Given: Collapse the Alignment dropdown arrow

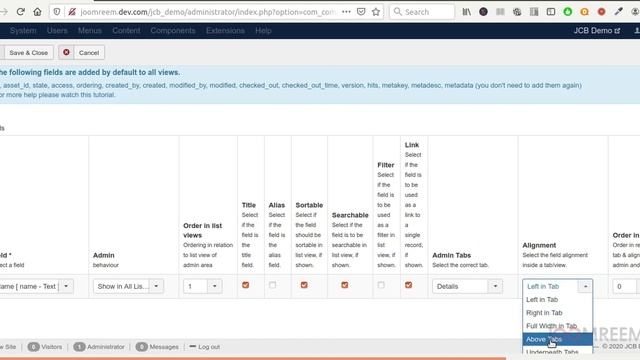Looking at the screenshot, I should 585,286.
